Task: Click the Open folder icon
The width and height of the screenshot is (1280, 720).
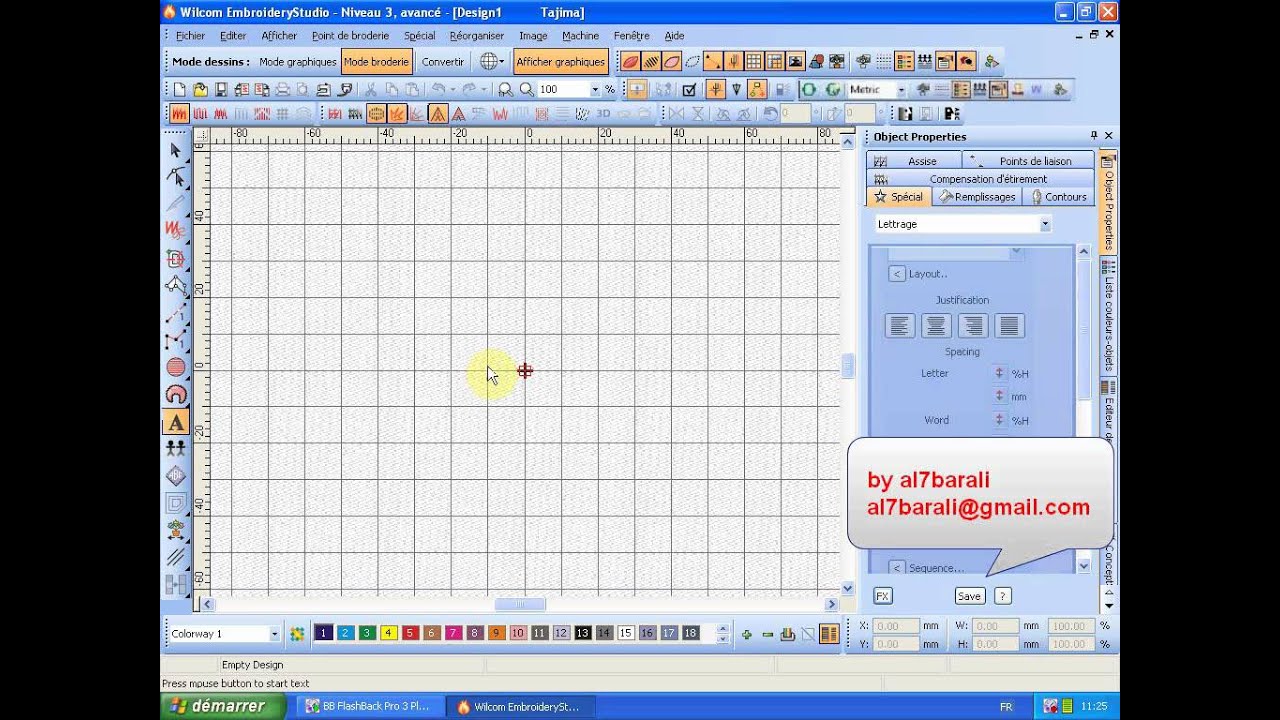Action: coord(200,89)
